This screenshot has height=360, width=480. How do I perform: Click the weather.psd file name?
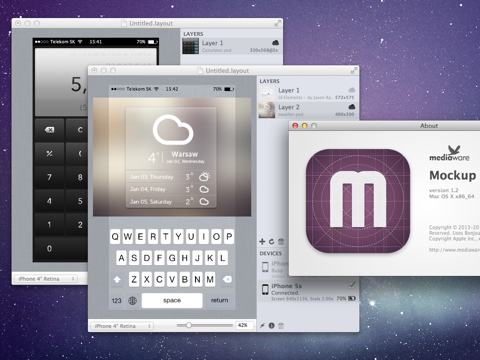coord(291,114)
